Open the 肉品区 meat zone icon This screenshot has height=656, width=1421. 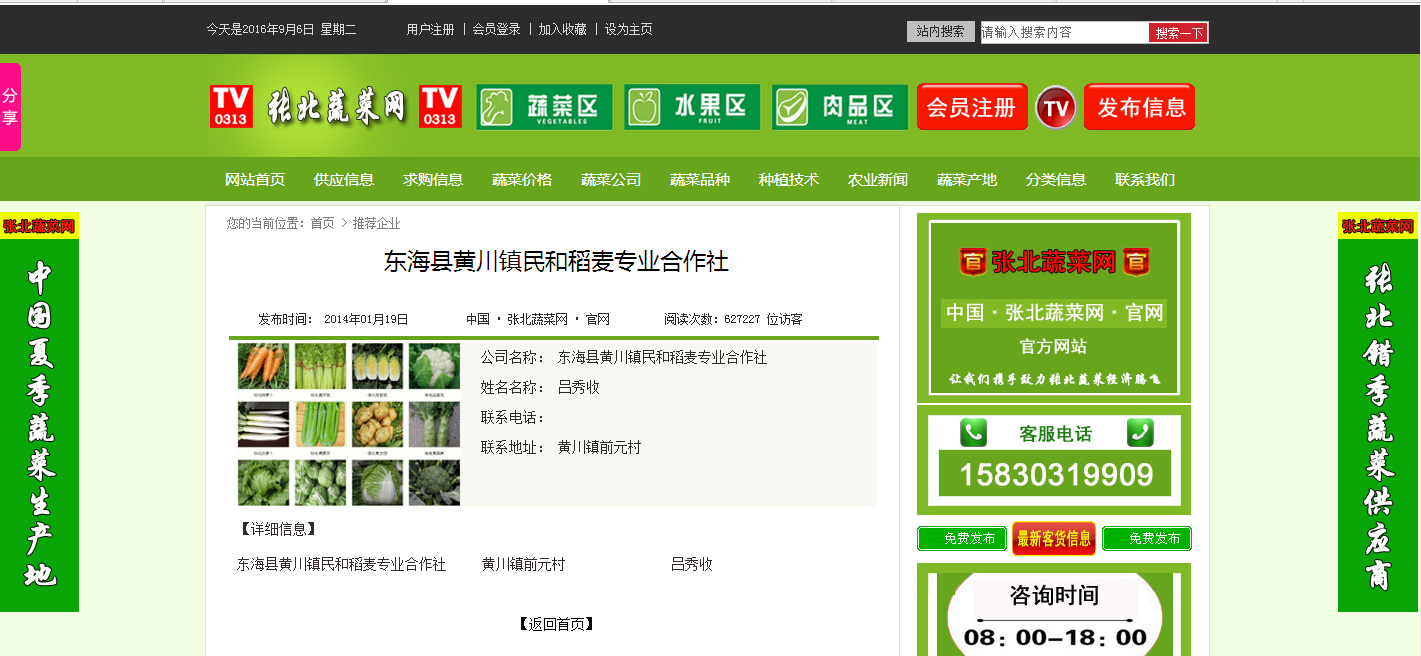pyautogui.click(x=840, y=107)
